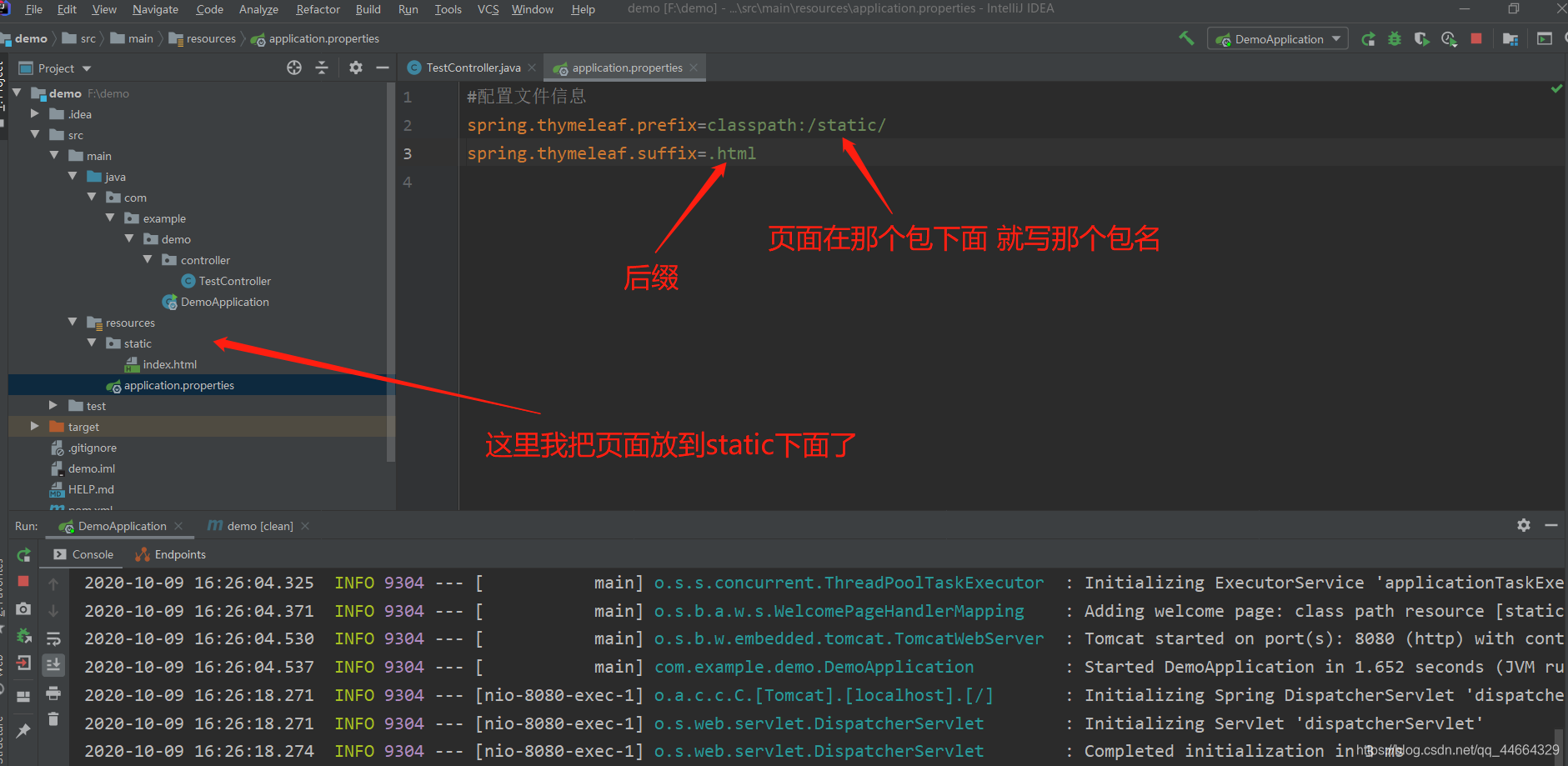Close the DemoApplication run tab
This screenshot has width=1568, height=766.
(178, 526)
